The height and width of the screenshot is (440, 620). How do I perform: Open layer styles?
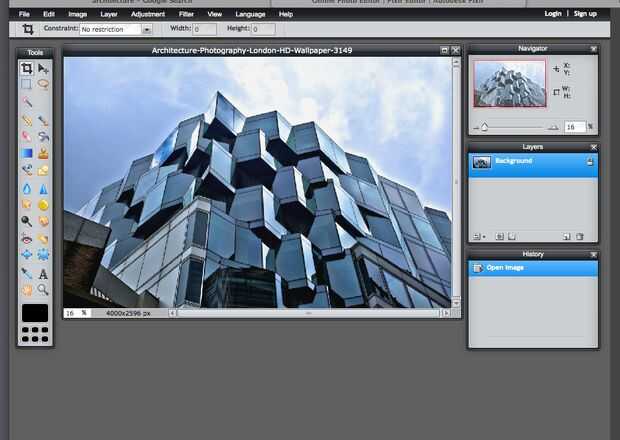[512, 236]
